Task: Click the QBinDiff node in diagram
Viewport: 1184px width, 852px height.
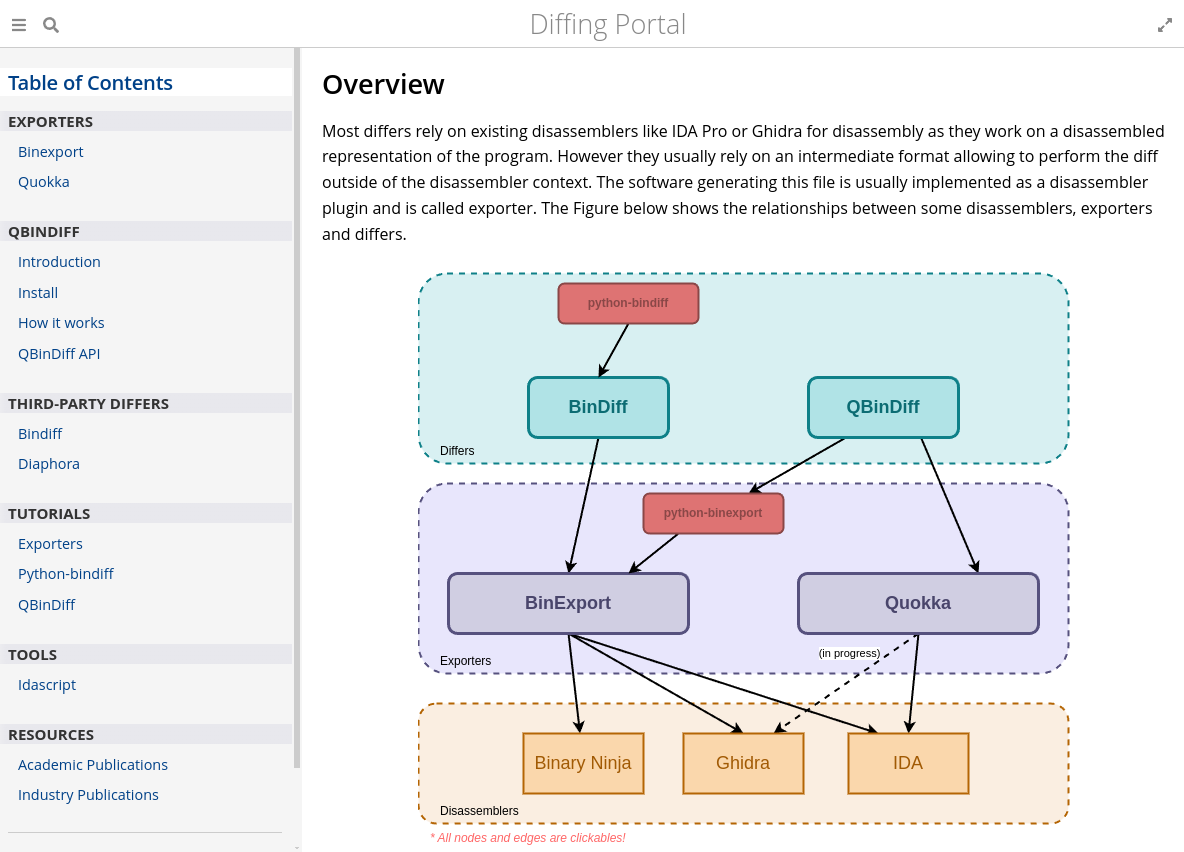Action: pyautogui.click(x=883, y=407)
